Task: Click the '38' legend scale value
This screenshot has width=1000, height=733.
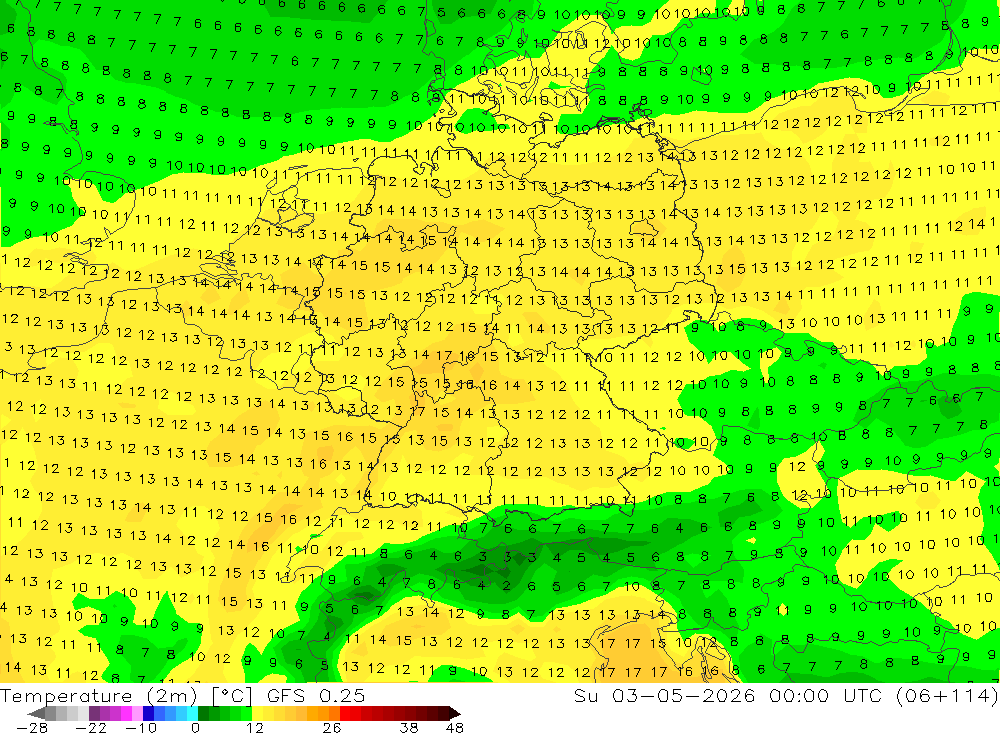Action: tap(408, 728)
